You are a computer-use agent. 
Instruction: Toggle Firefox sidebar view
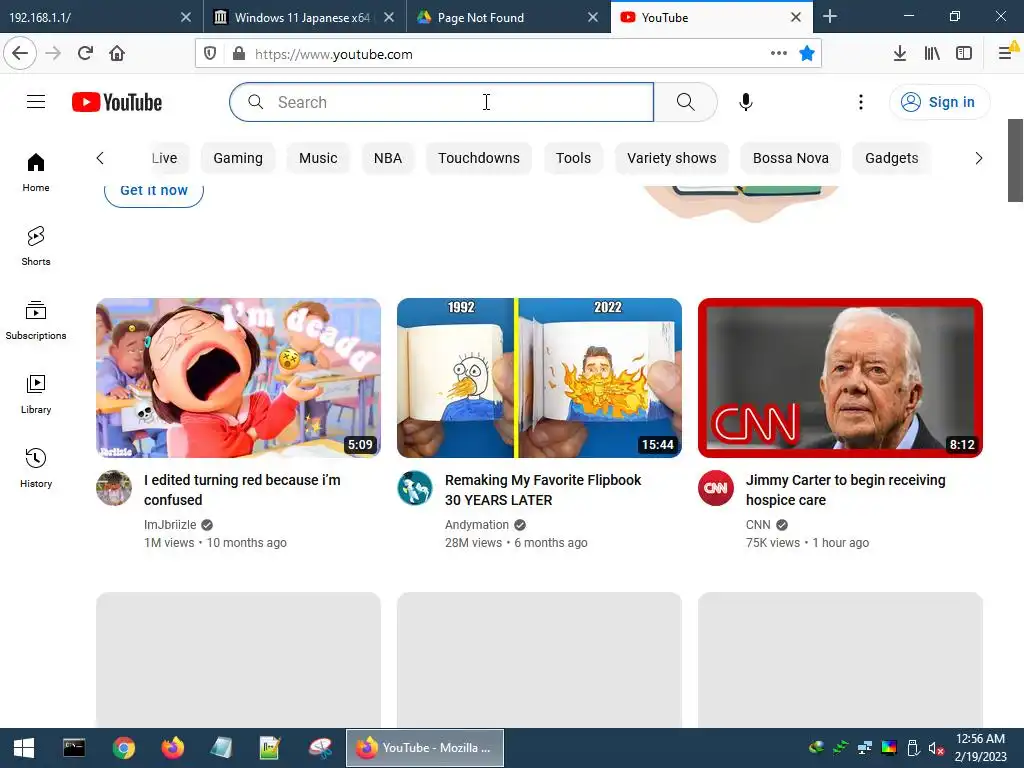click(964, 54)
